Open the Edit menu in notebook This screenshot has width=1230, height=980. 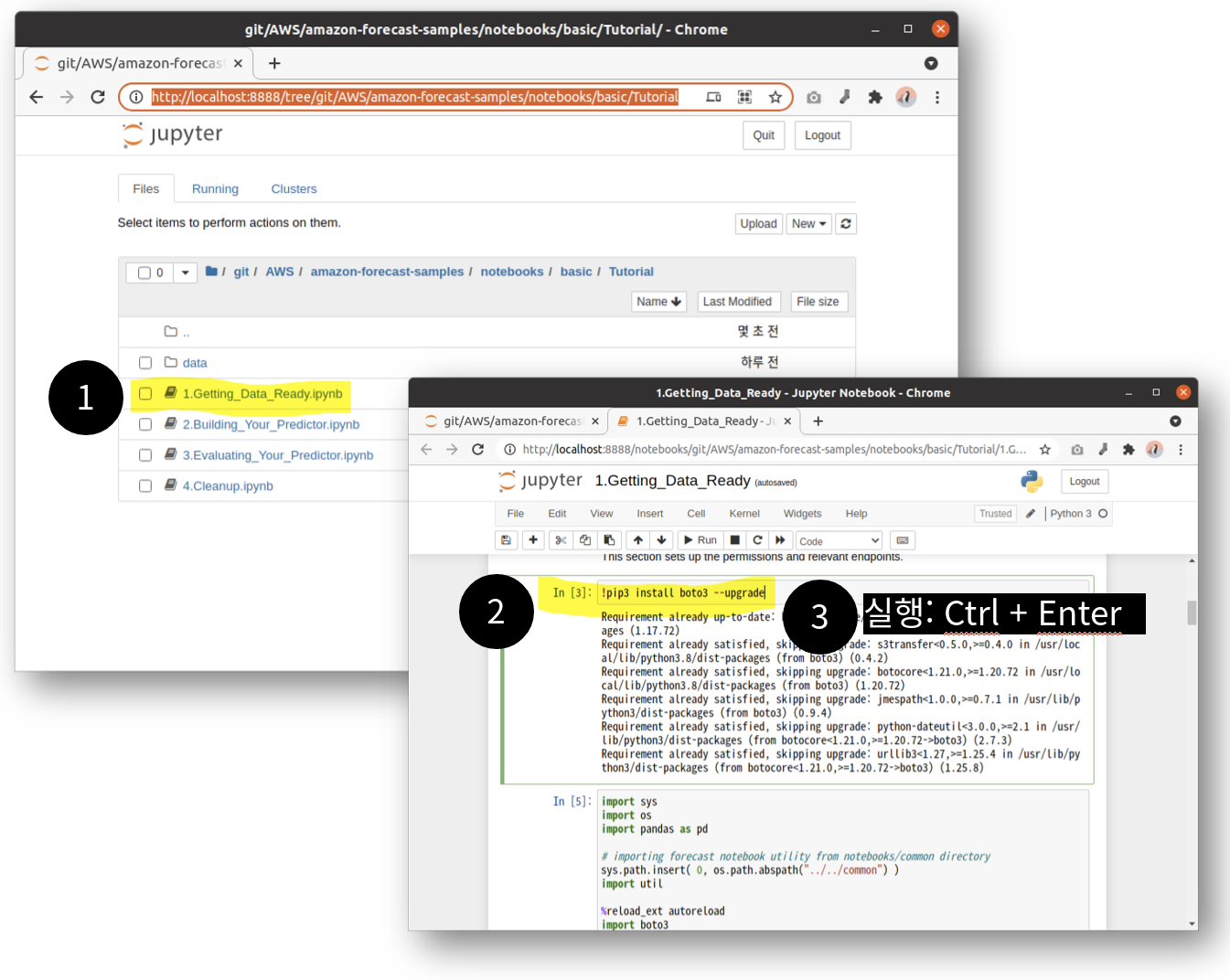[x=557, y=514]
